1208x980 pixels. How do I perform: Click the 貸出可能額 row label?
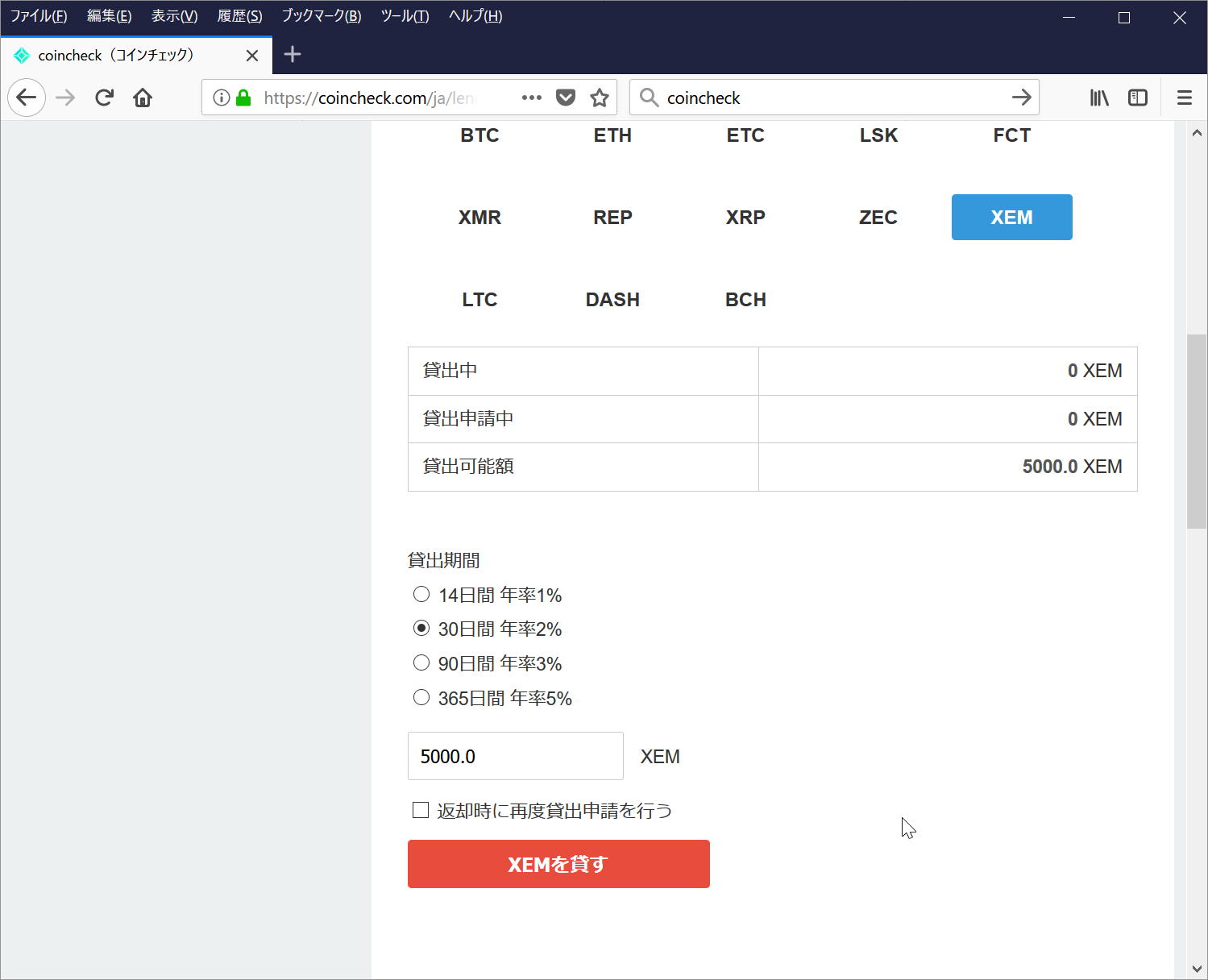[x=468, y=467]
